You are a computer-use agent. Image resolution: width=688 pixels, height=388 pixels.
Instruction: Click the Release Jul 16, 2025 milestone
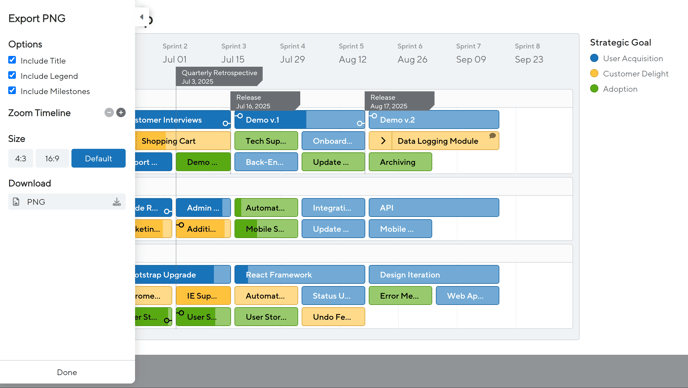click(x=265, y=101)
